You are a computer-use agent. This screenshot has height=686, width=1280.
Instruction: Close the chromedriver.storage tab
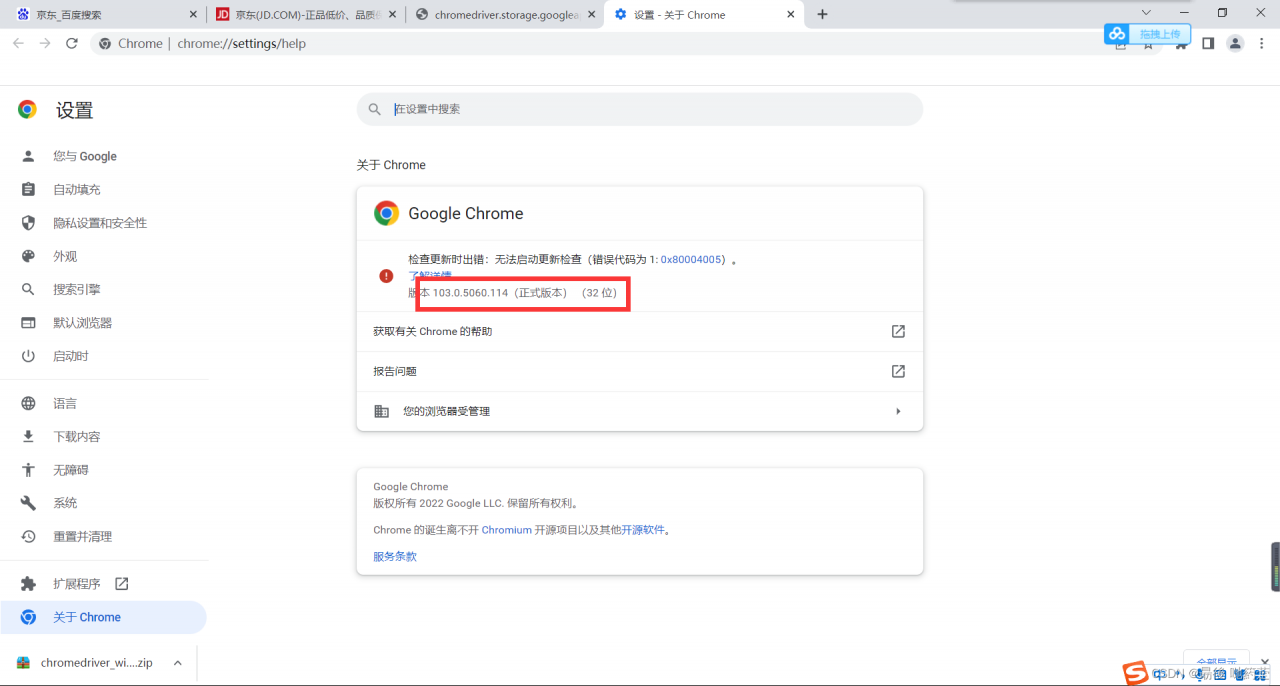coord(592,15)
